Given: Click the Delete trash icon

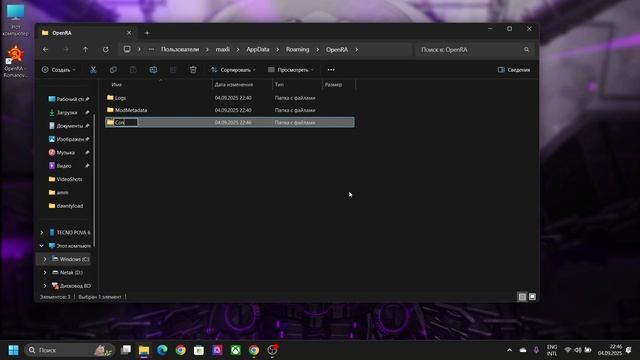Looking at the screenshot, I should point(193,70).
